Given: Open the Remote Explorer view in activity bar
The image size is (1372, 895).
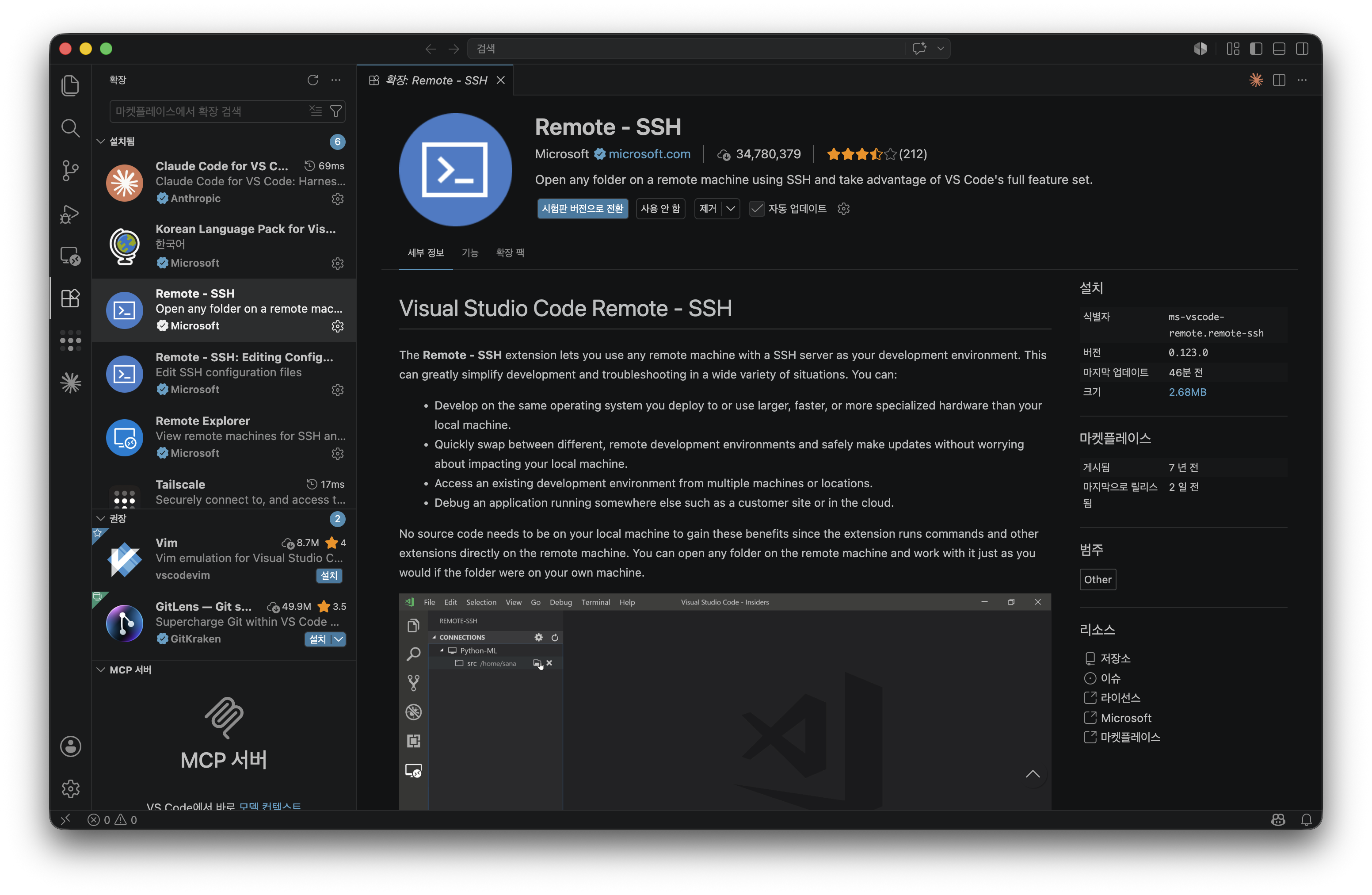Looking at the screenshot, I should 70,256.
